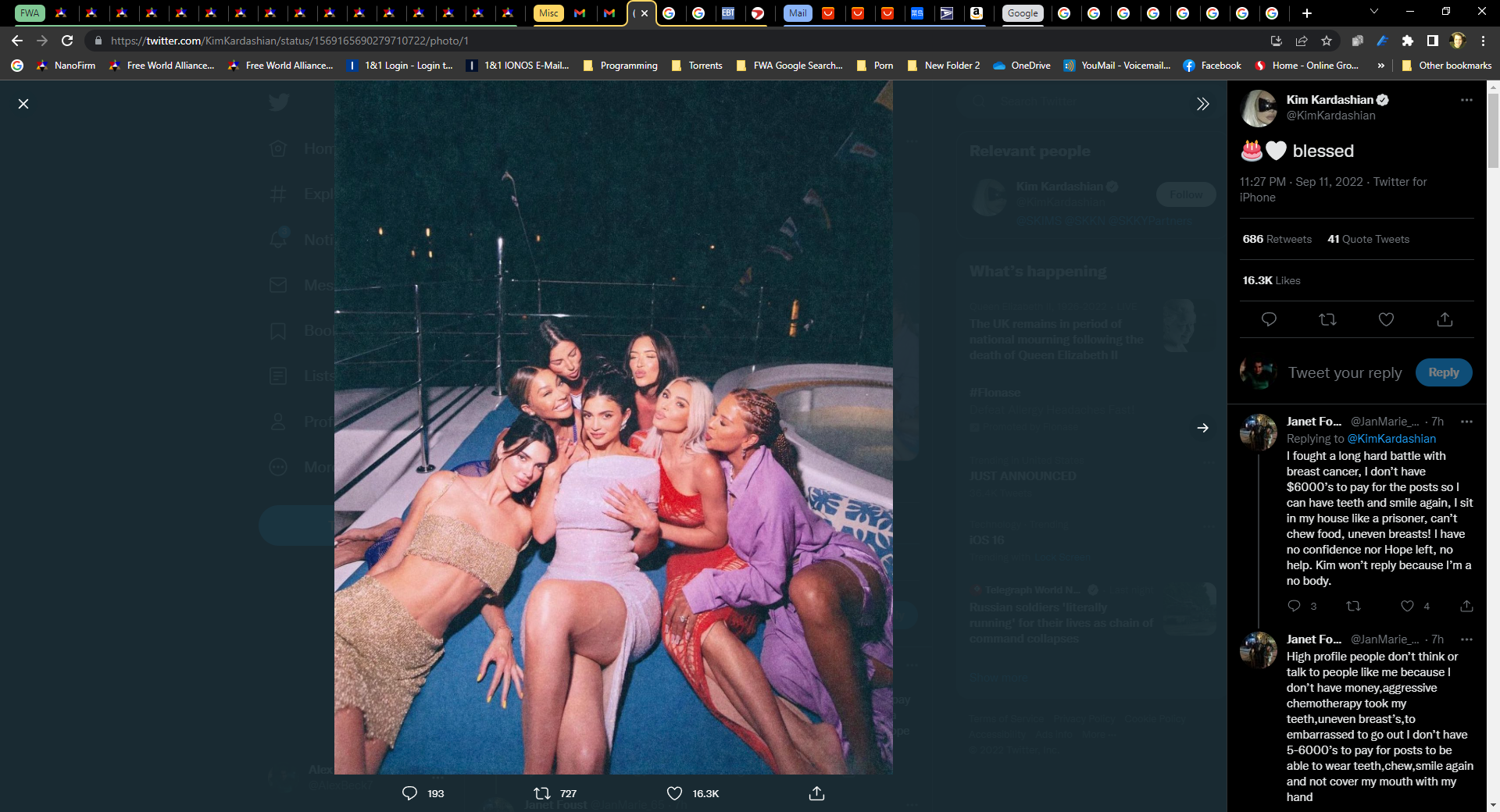Click the reply icon below the photo
The height and width of the screenshot is (812, 1500).
[409, 793]
